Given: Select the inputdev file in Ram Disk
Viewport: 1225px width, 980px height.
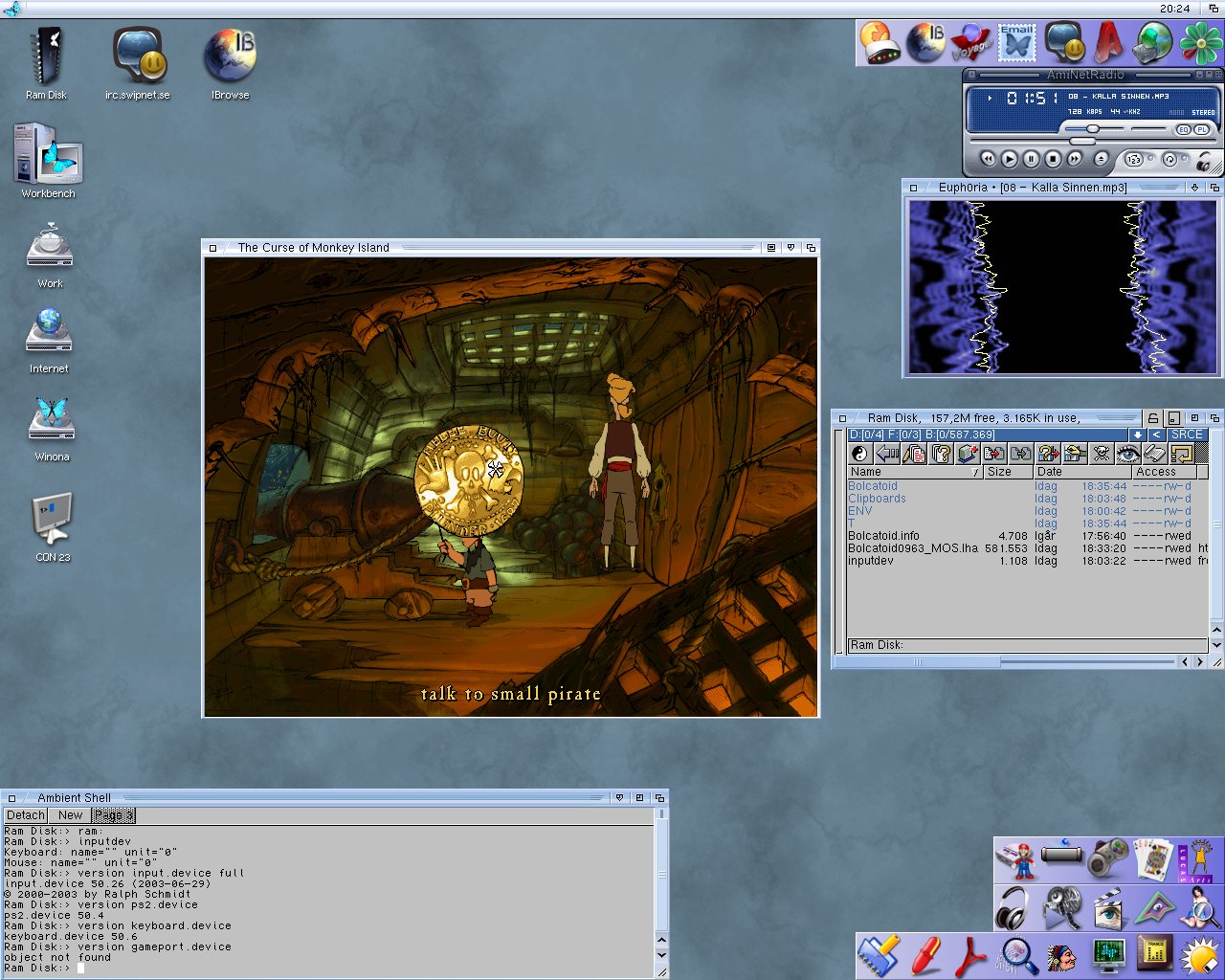Looking at the screenshot, I should pyautogui.click(x=871, y=561).
